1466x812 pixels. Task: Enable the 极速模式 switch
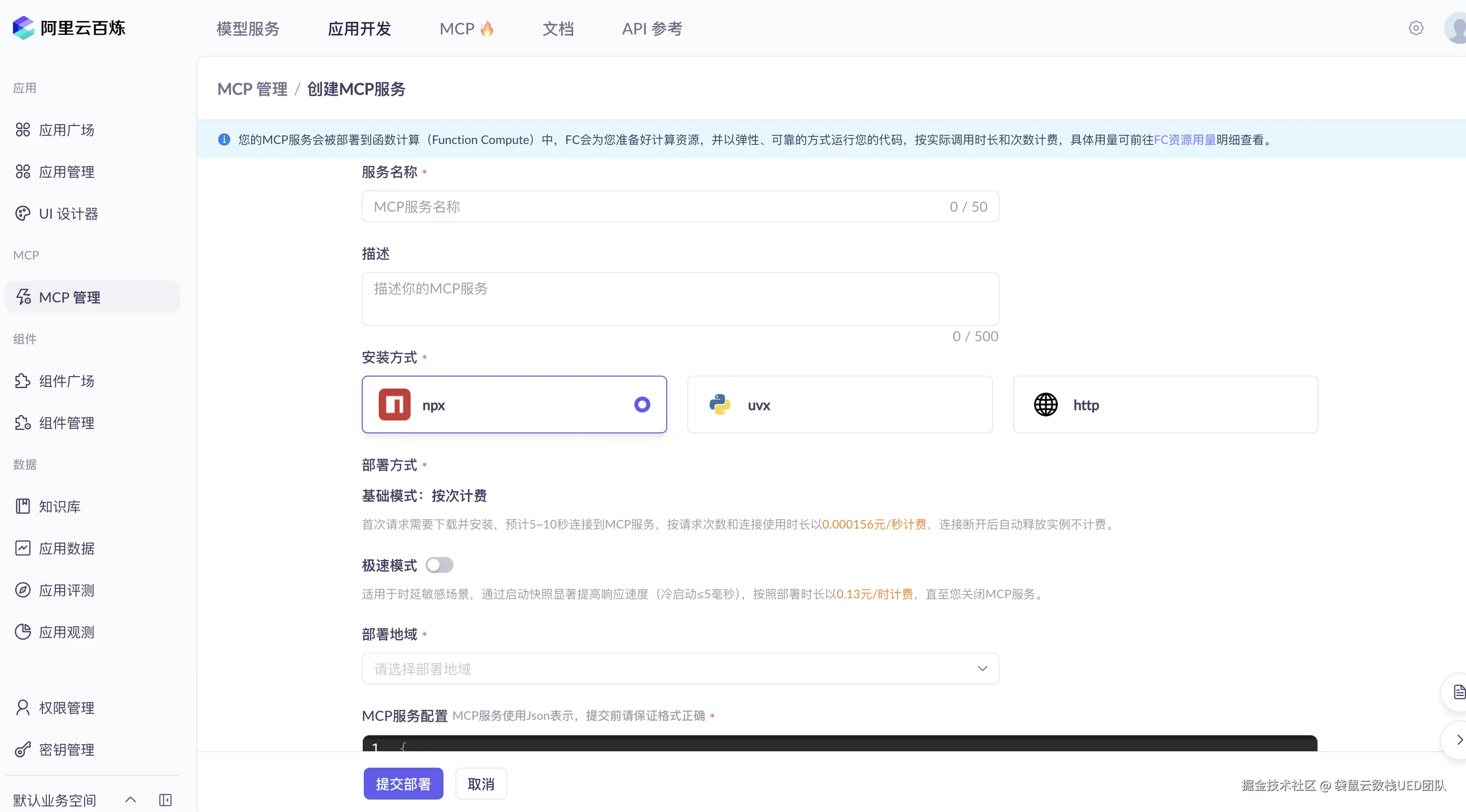(440, 565)
